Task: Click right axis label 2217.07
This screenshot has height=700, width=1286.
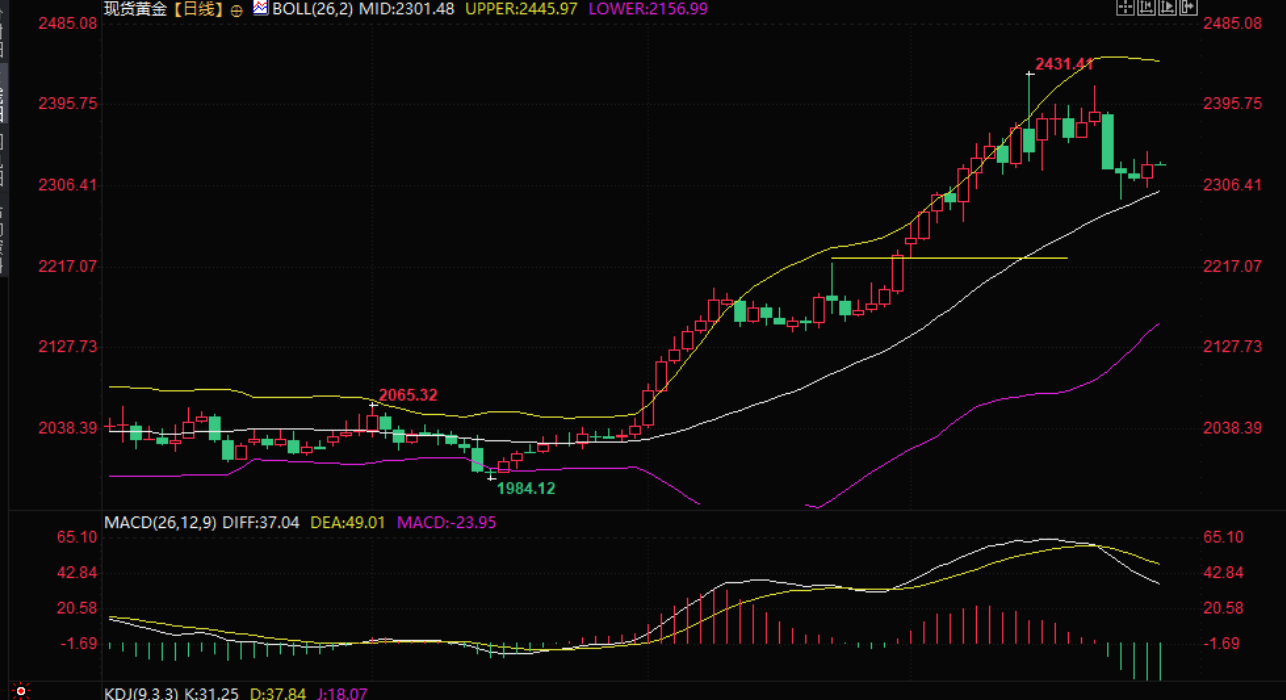Action: [x=1232, y=266]
